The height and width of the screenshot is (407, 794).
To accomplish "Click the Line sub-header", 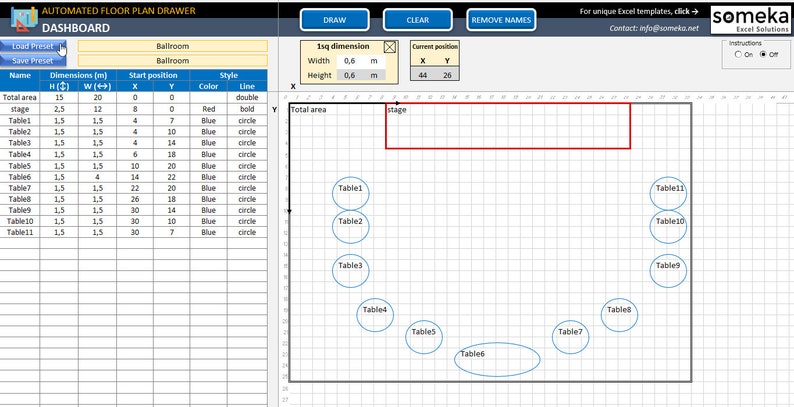I will coord(247,87).
